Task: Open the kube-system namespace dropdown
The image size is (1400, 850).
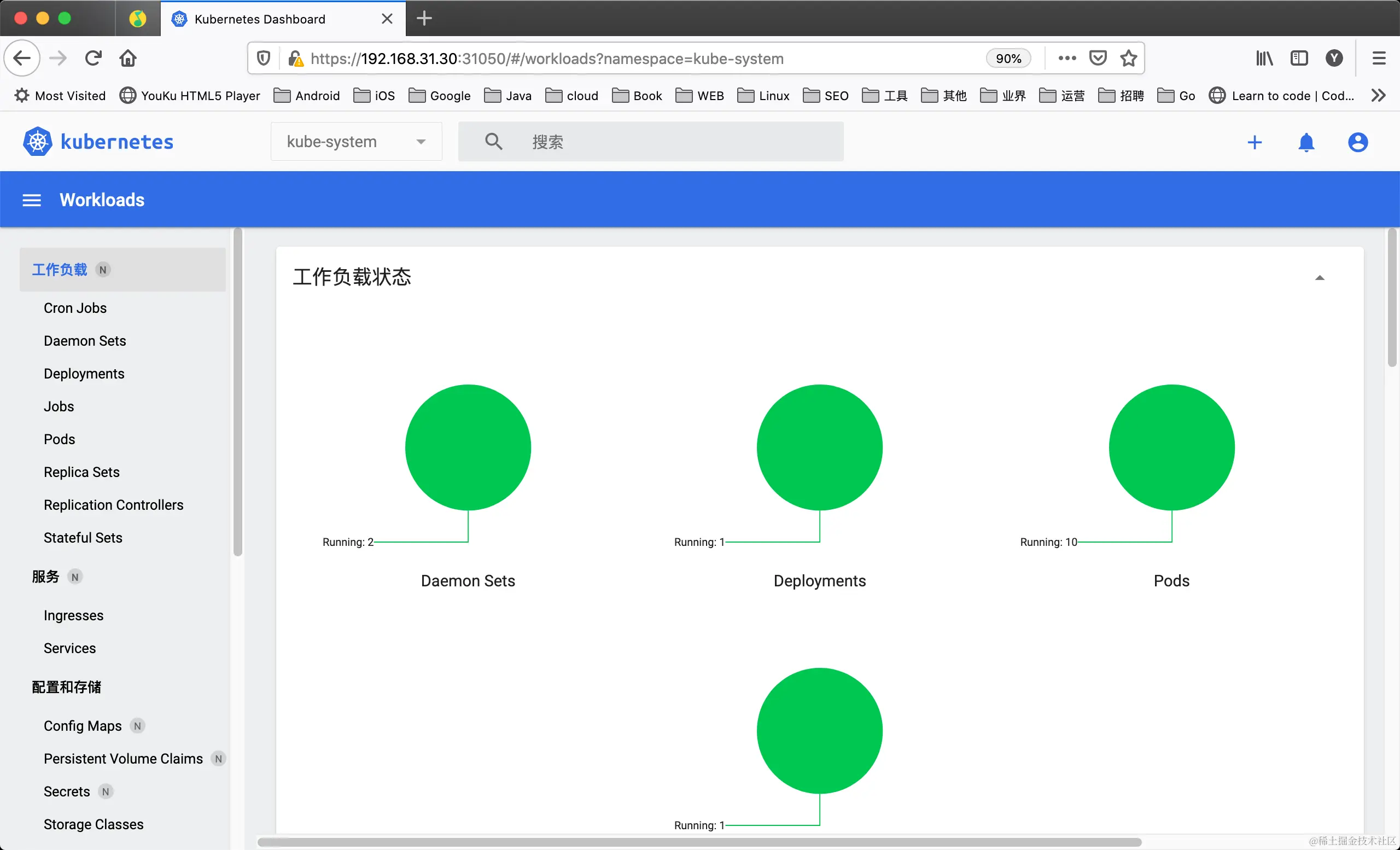Action: tap(356, 142)
